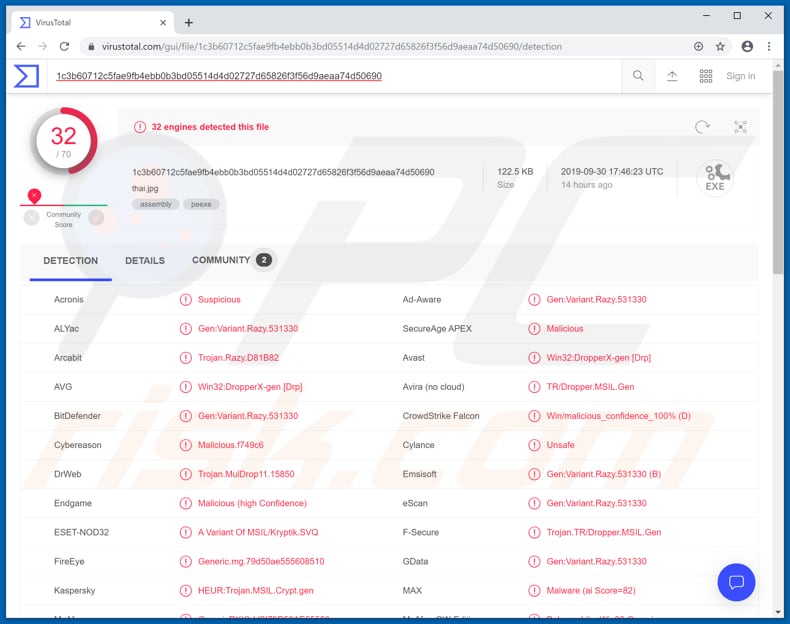
Task: Click the SecureAge APEX Malicious alert icon
Action: click(x=534, y=329)
